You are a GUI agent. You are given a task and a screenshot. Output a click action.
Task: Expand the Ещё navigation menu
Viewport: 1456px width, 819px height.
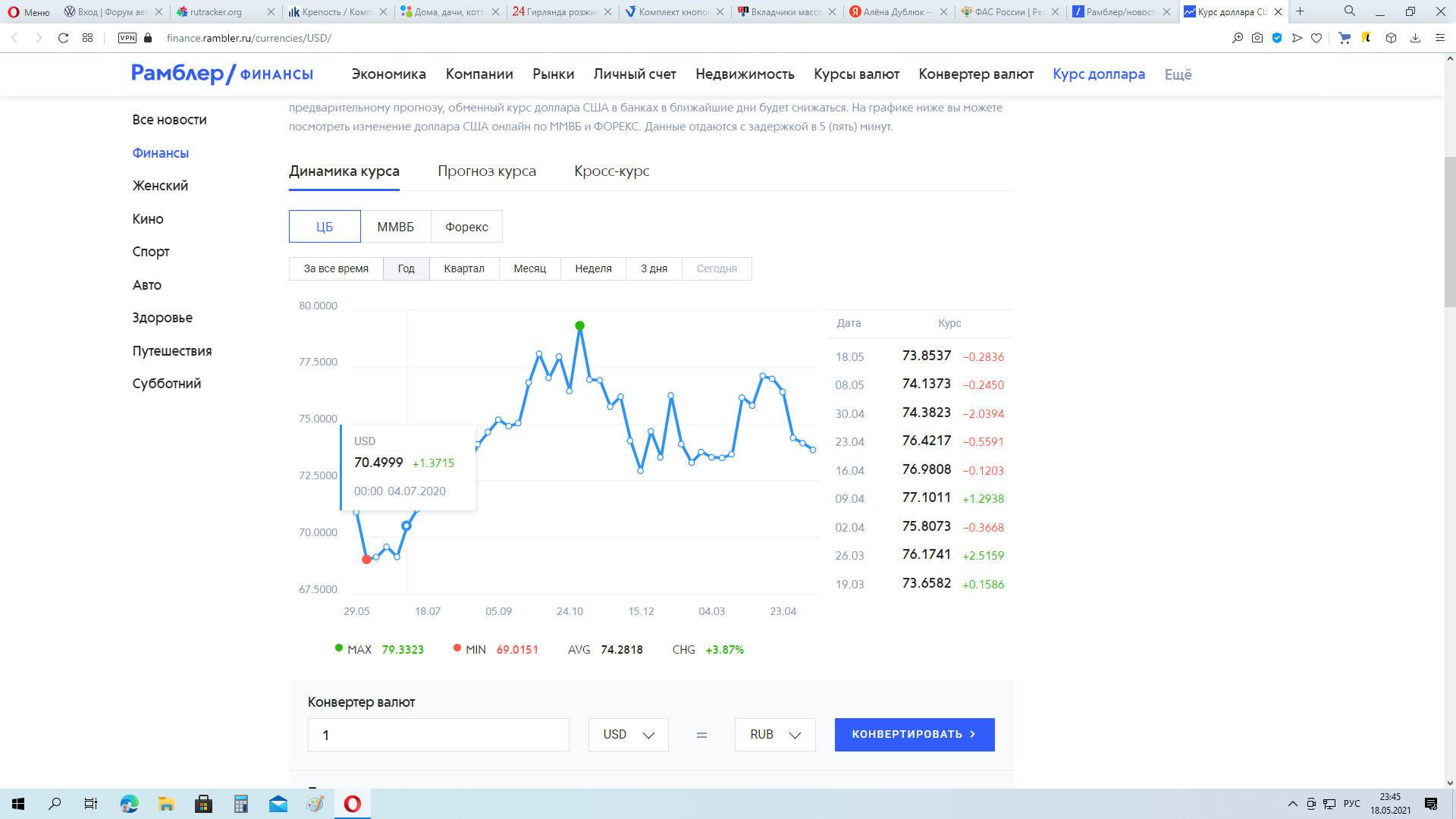pos(1178,74)
